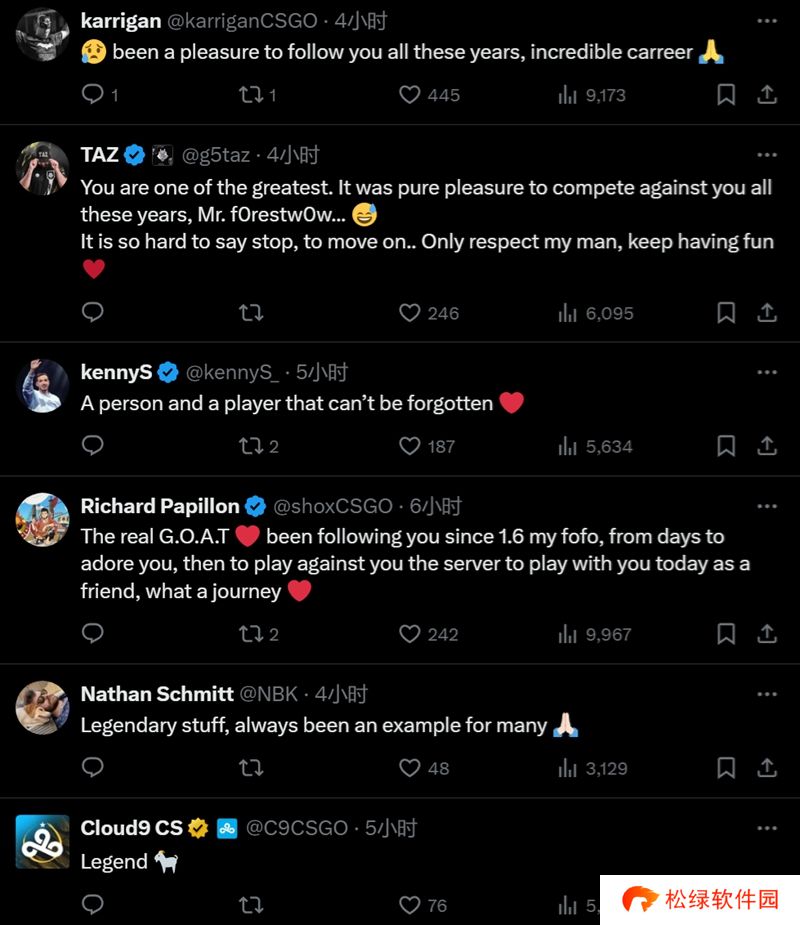800x925 pixels.
Task: Retweet karrigan's farewell message
Action: tap(251, 95)
